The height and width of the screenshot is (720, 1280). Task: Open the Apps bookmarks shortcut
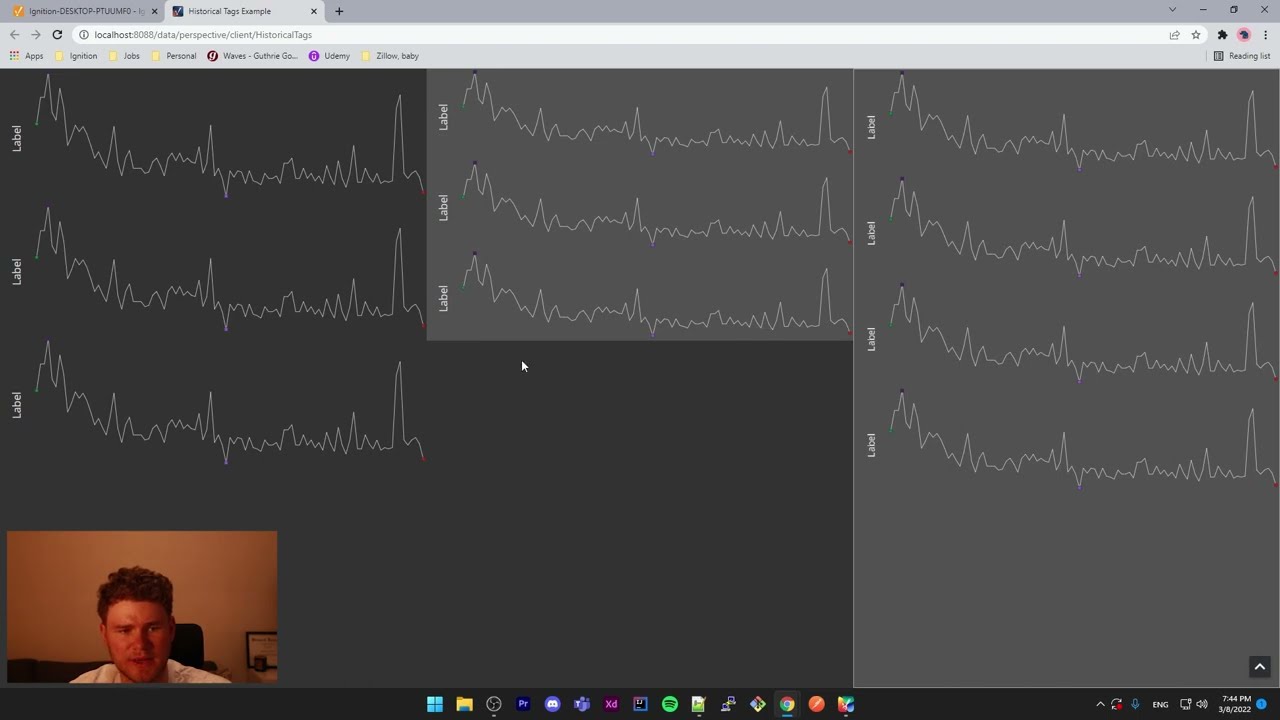(x=27, y=56)
